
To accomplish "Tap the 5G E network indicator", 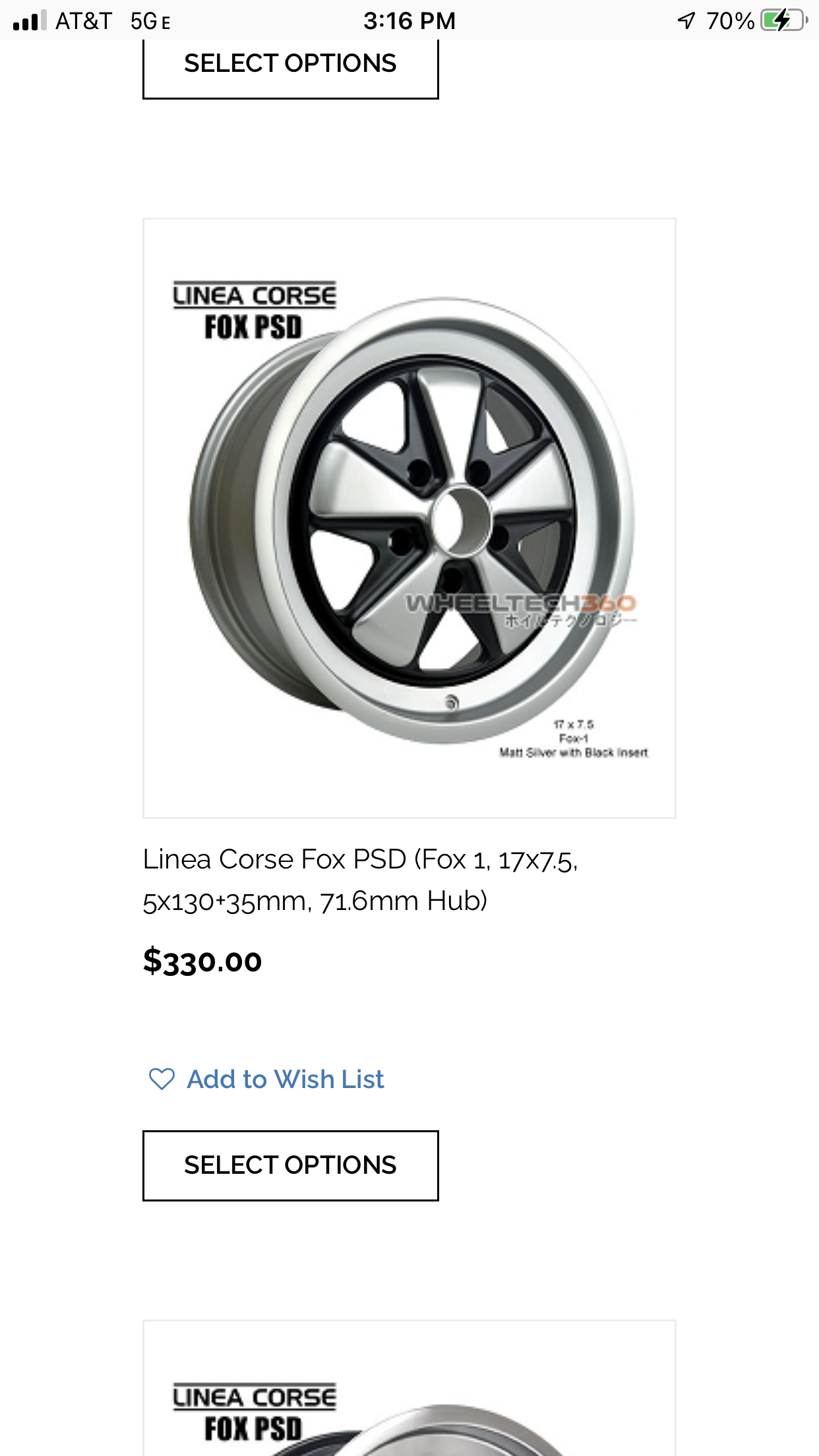I will pos(150,22).
